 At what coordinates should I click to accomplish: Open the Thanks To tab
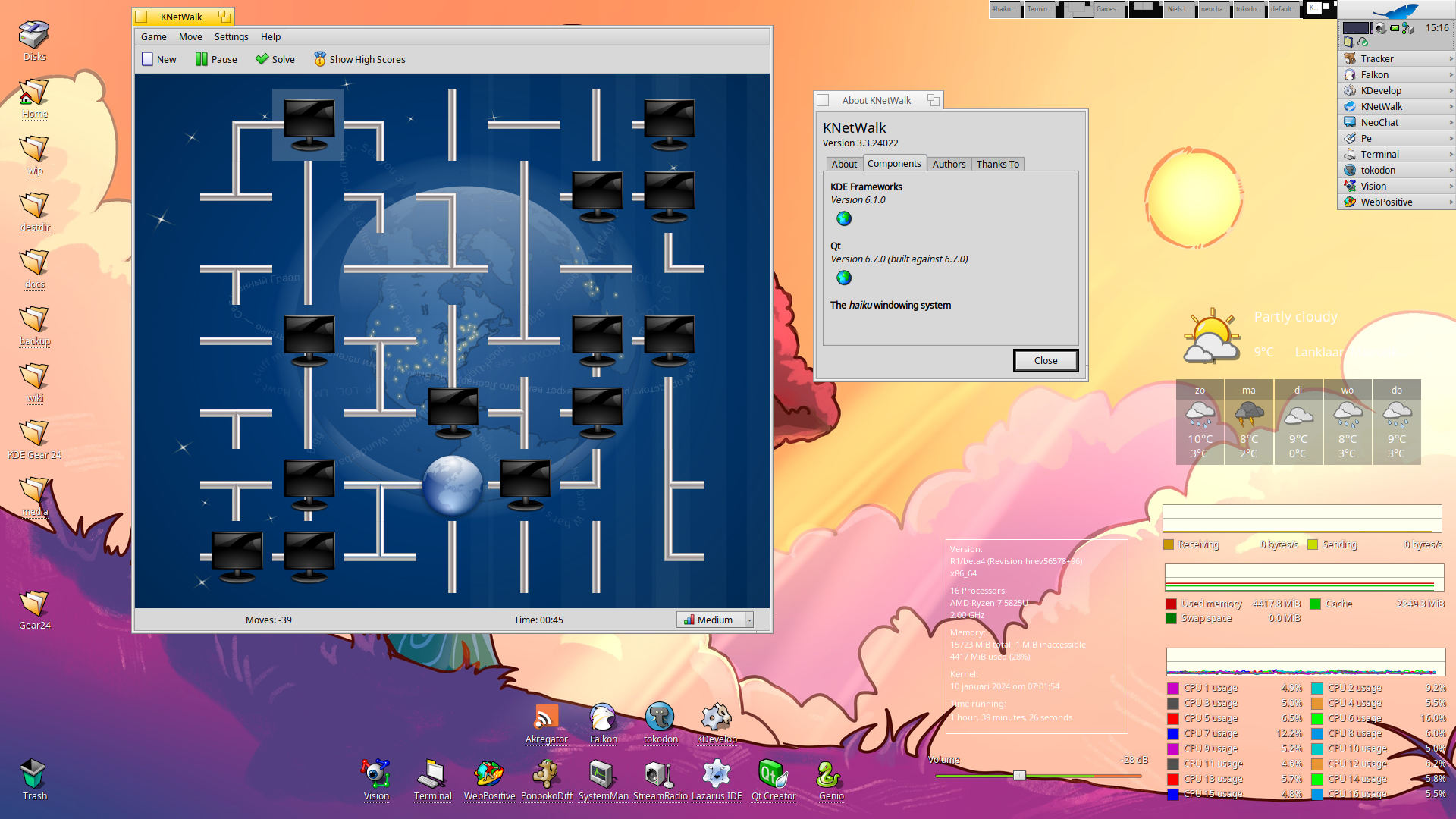[997, 165]
